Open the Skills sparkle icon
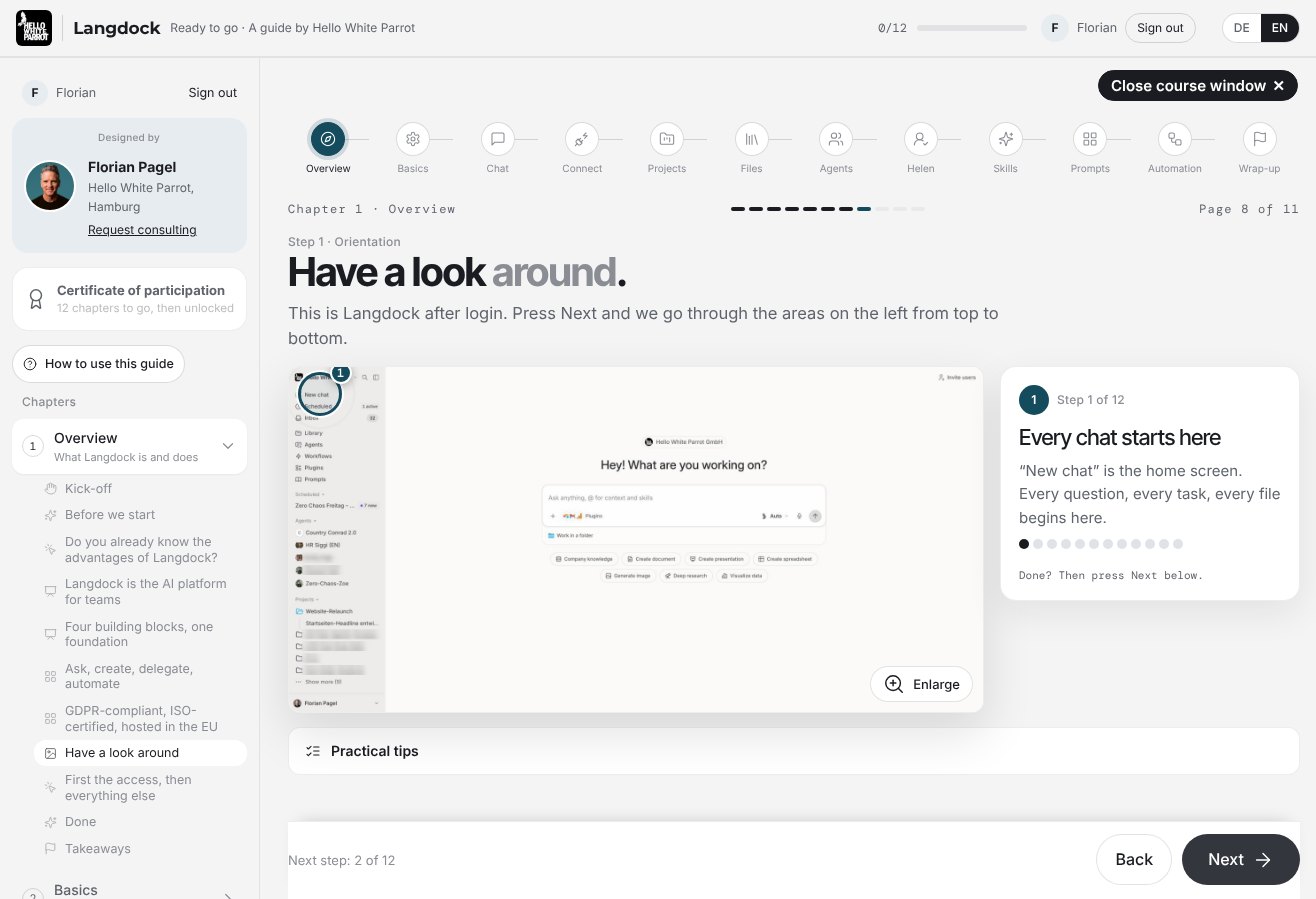 click(x=1005, y=139)
